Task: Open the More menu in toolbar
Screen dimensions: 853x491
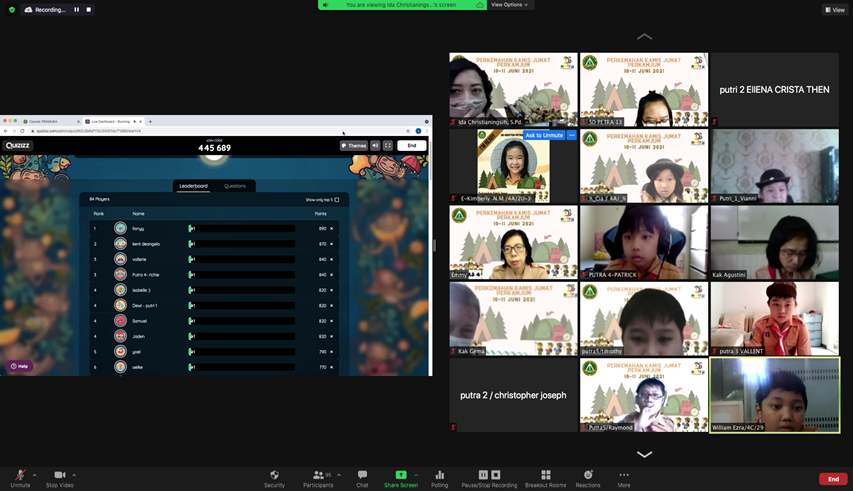Action: [624, 476]
